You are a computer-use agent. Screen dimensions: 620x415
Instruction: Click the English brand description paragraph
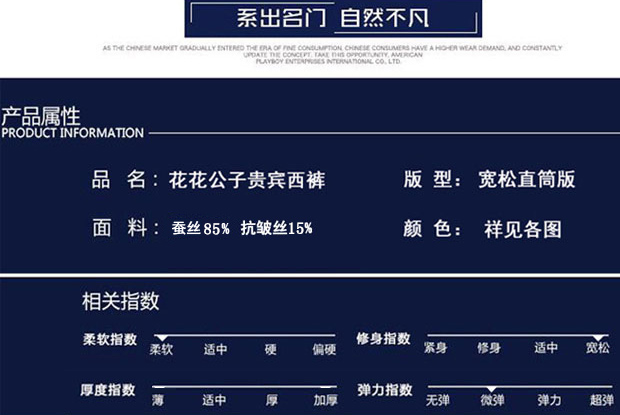pyautogui.click(x=332, y=55)
